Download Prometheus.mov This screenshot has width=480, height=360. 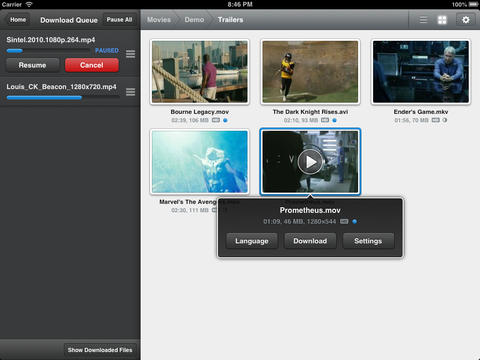click(x=310, y=241)
